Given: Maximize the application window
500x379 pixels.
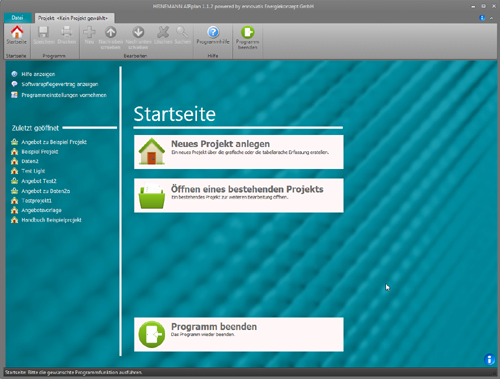Looking at the screenshot, I should point(483,6).
